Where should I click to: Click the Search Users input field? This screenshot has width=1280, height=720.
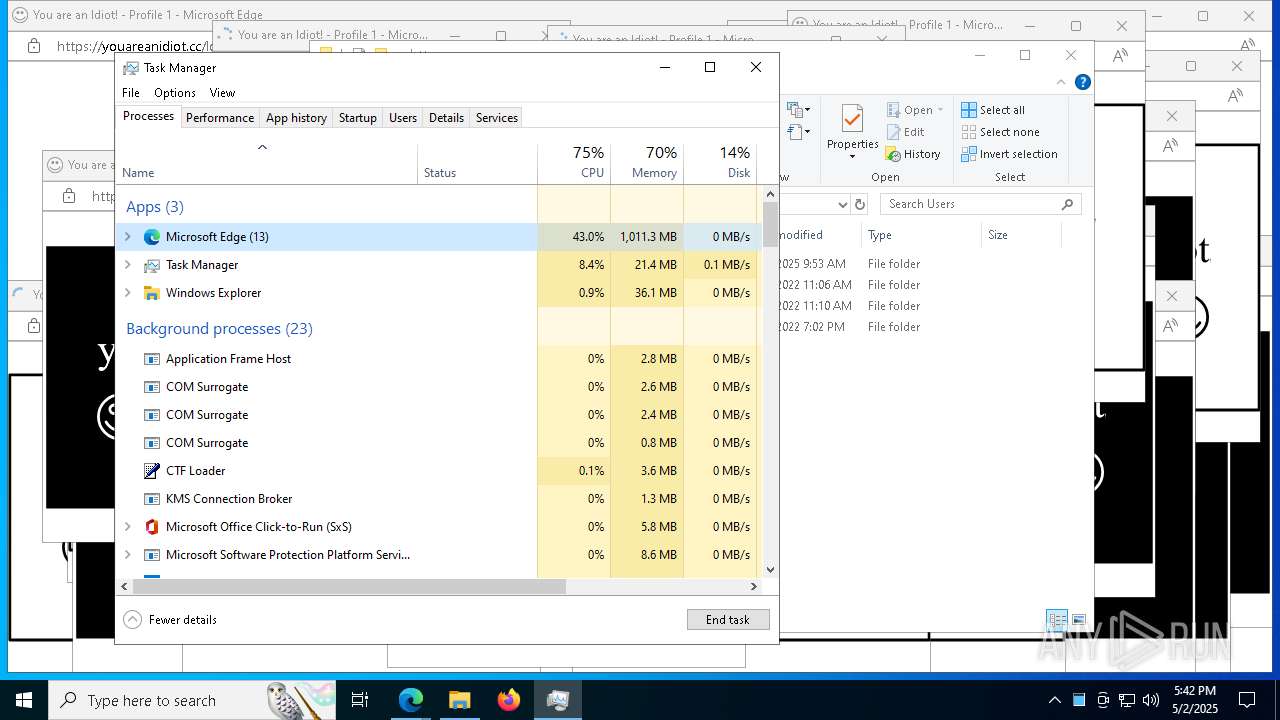pos(980,204)
